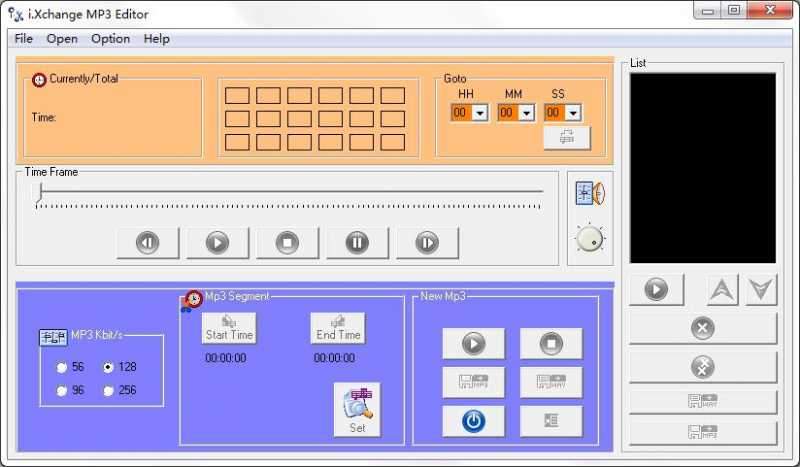Pause playback in Time Frame panel
The height and width of the screenshot is (467, 800).
pos(357,242)
